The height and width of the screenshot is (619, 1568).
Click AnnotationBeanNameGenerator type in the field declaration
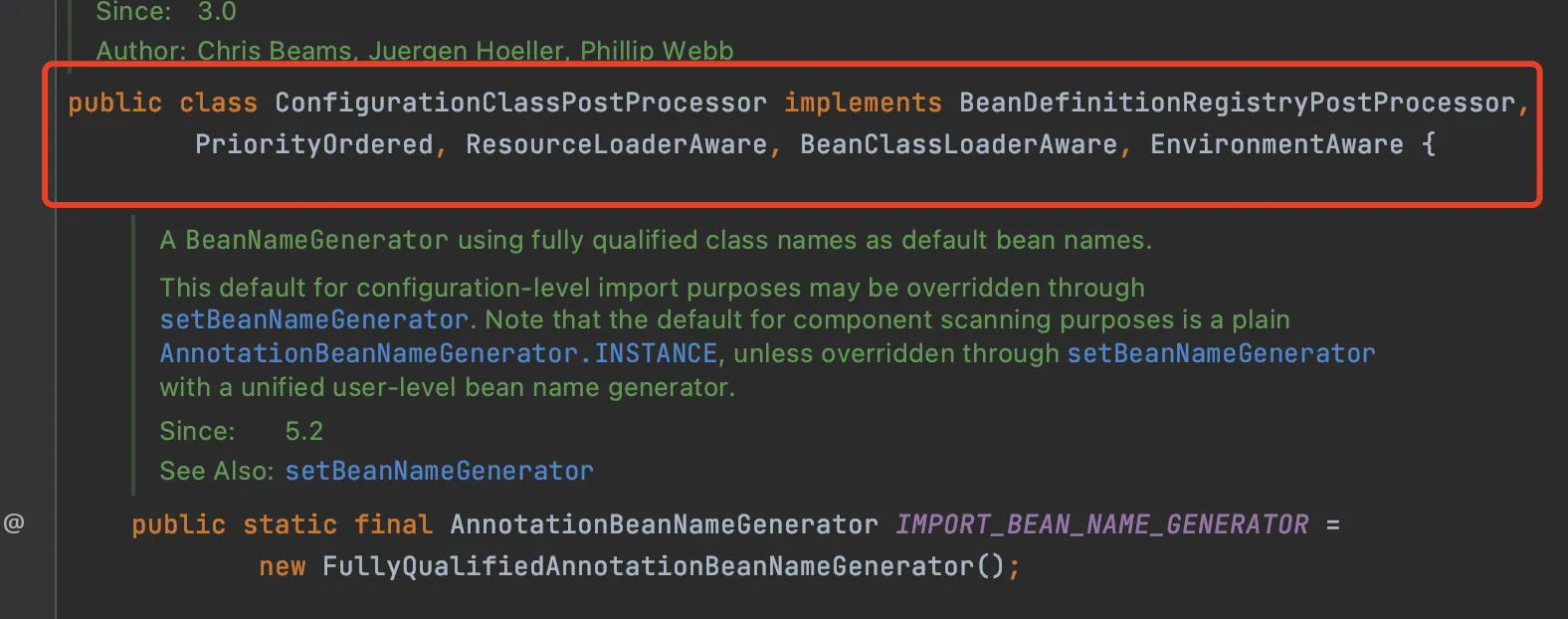coord(664,524)
